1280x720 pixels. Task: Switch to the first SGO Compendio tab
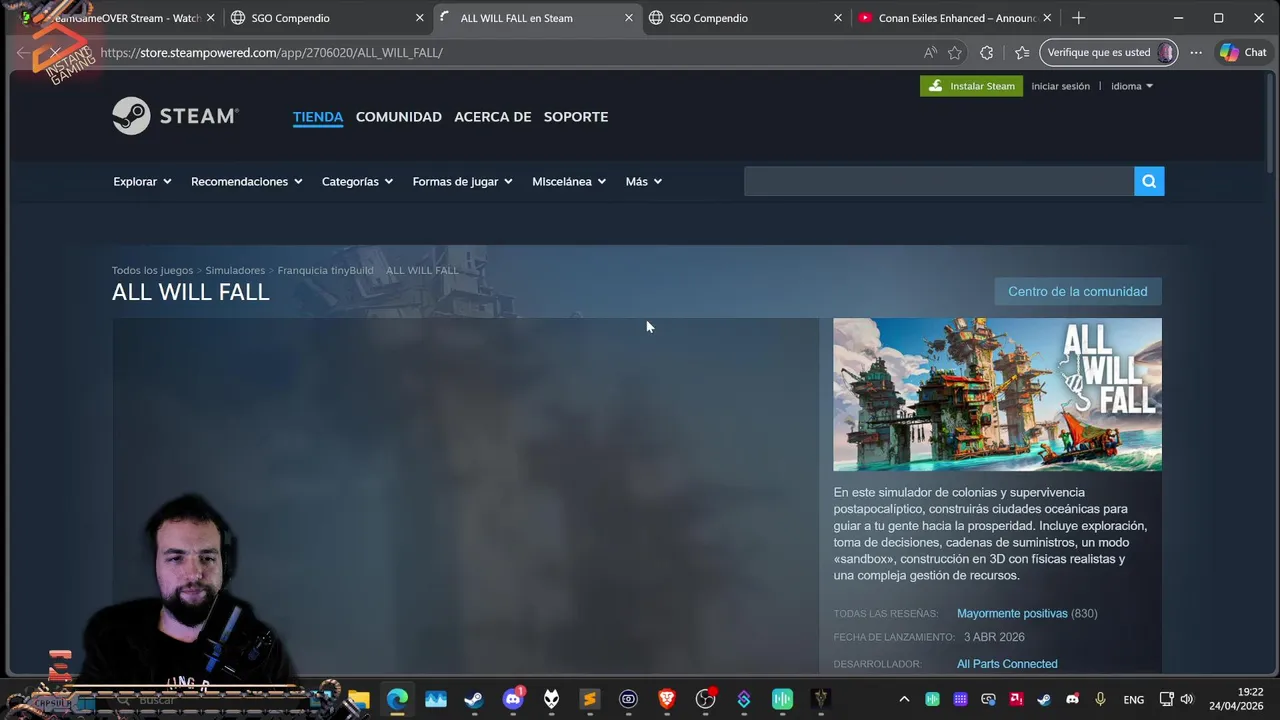pos(326,18)
